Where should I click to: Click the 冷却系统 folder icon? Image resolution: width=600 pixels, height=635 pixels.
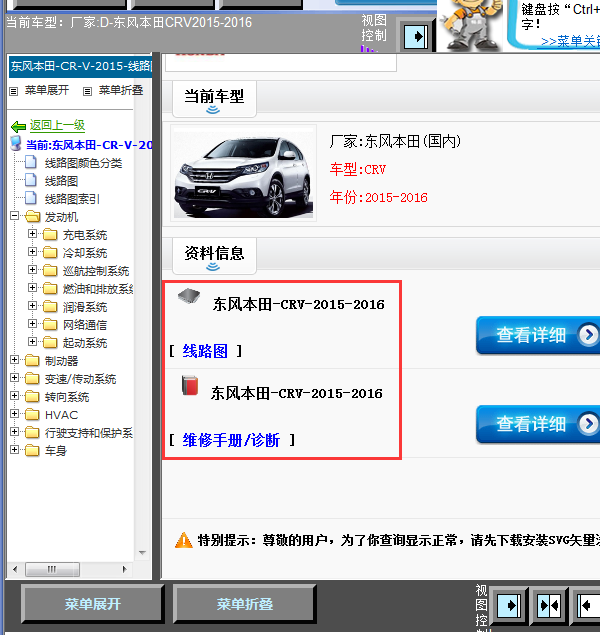pos(50,253)
